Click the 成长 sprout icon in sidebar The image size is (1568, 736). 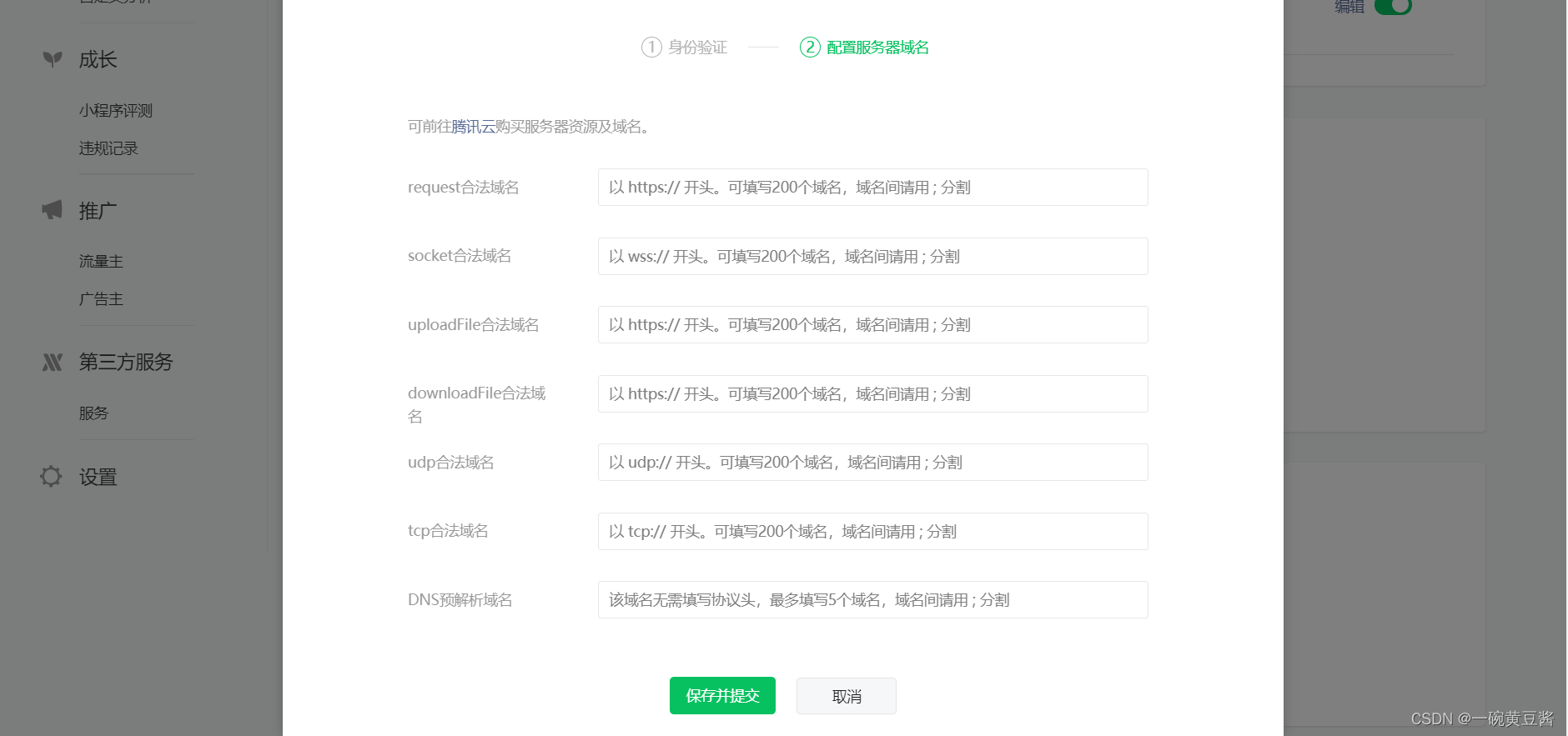[x=53, y=59]
